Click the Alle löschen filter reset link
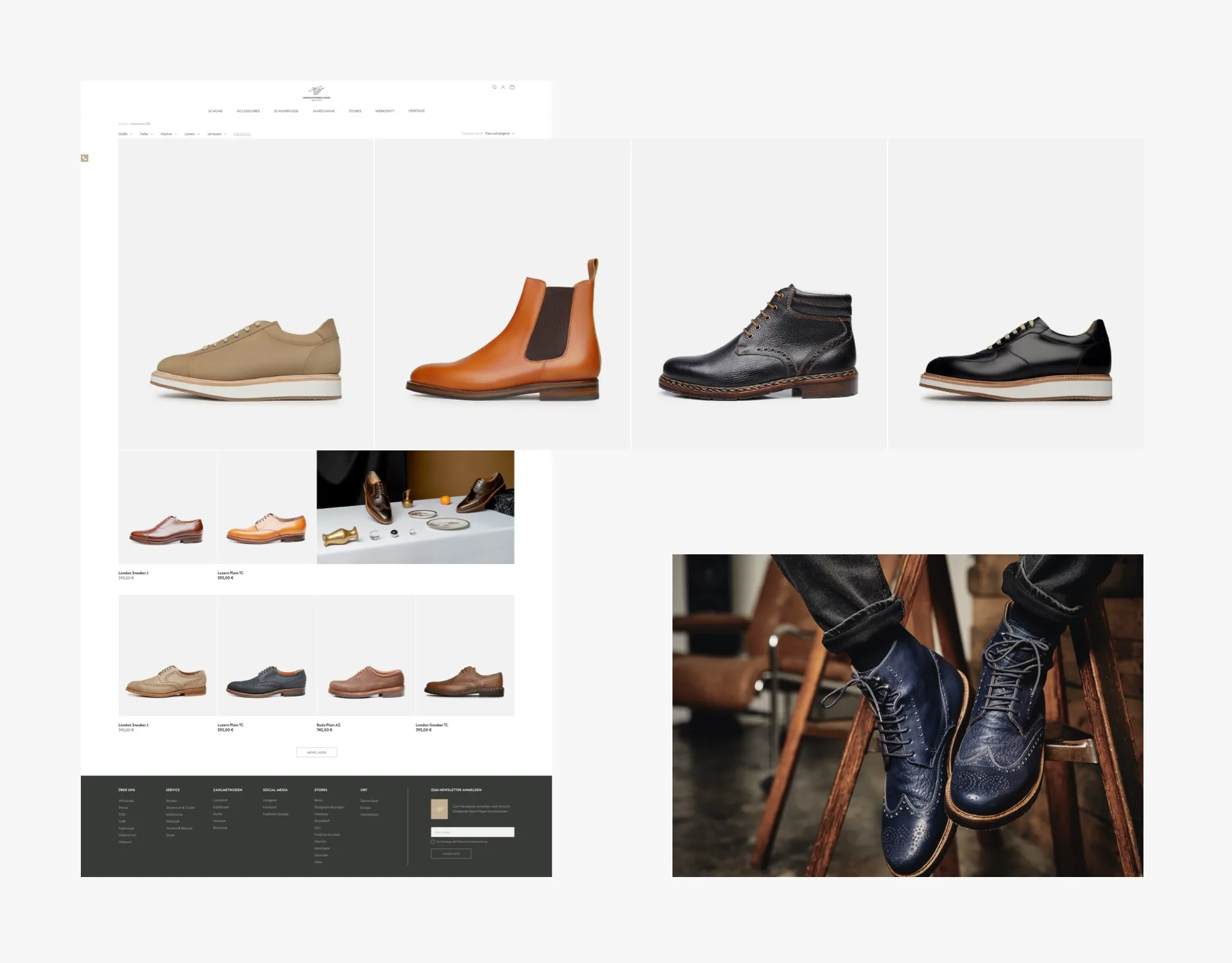1232x963 pixels. [x=243, y=134]
